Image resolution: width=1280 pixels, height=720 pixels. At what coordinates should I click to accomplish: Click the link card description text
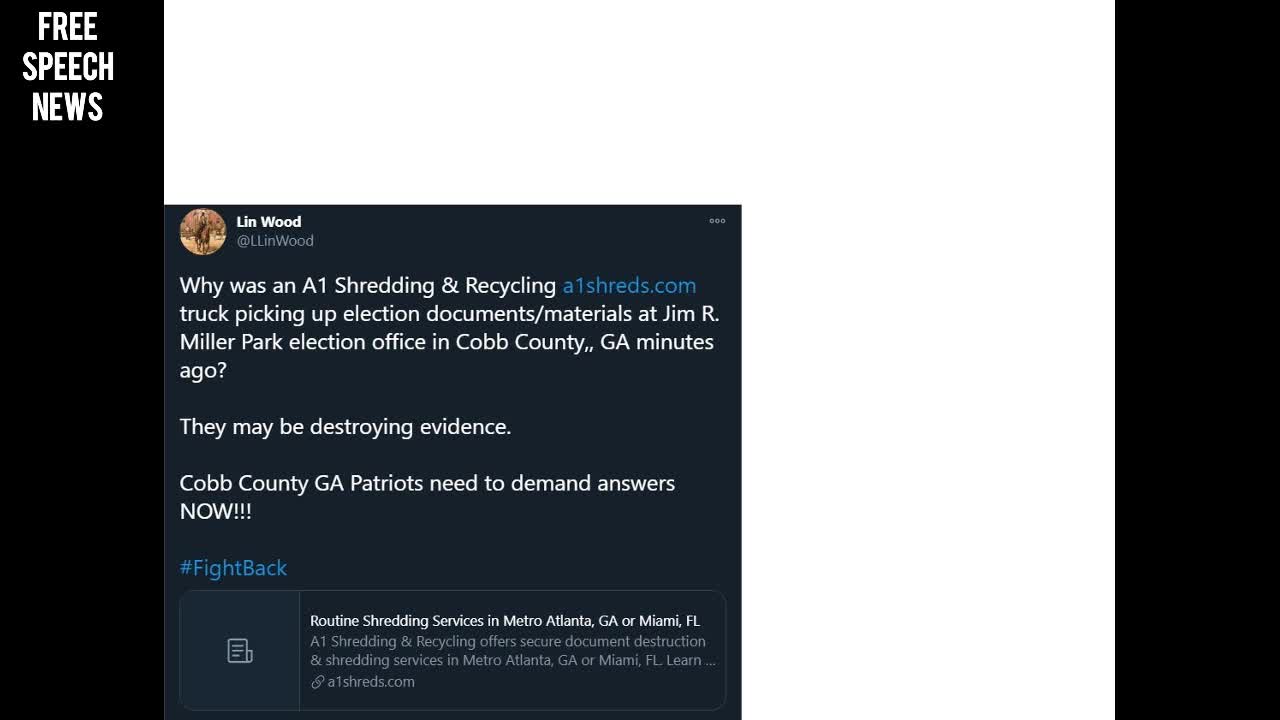512,651
